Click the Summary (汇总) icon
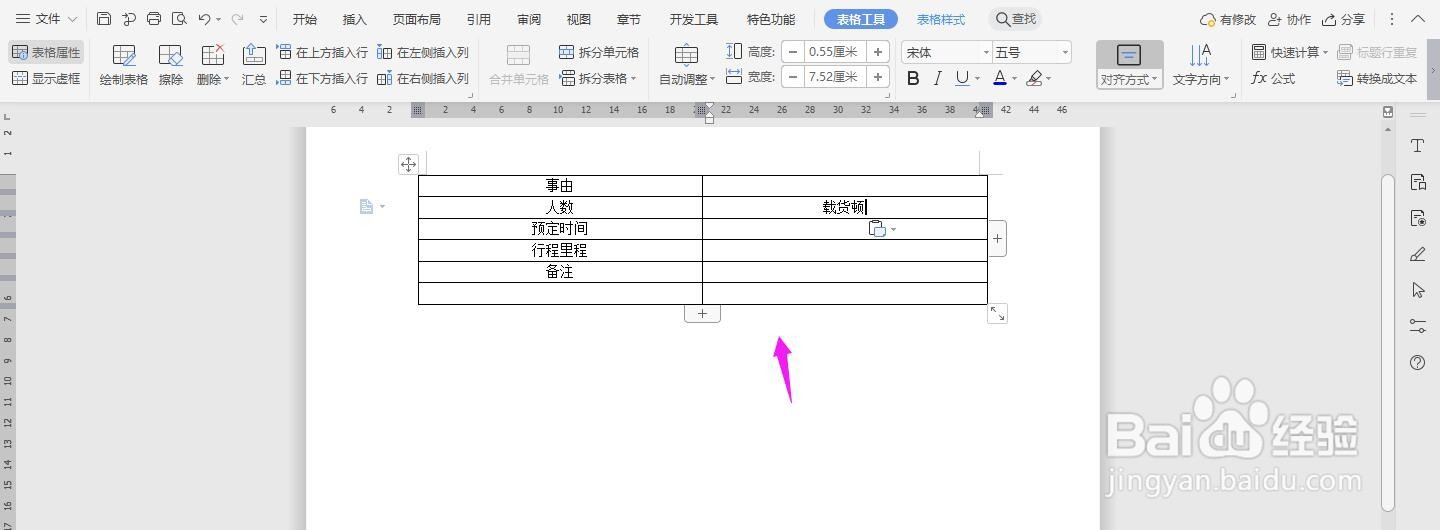 click(x=254, y=65)
